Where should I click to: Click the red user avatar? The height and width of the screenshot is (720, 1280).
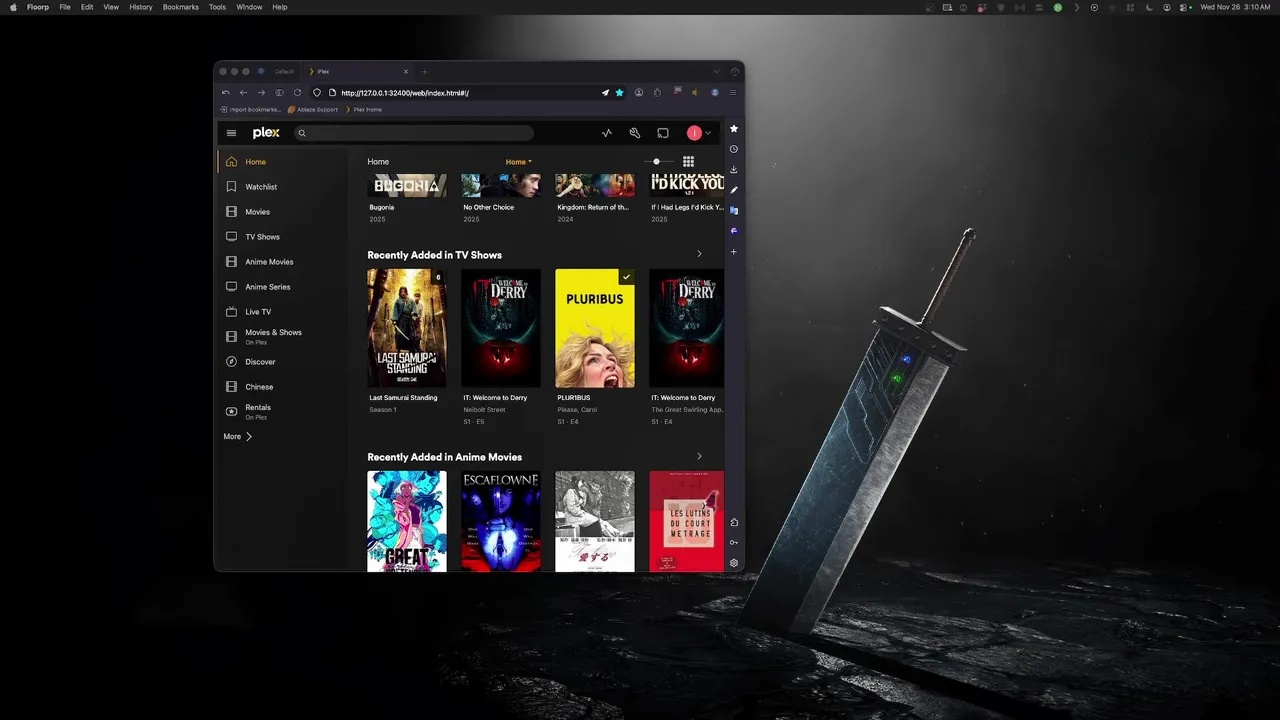coord(694,133)
